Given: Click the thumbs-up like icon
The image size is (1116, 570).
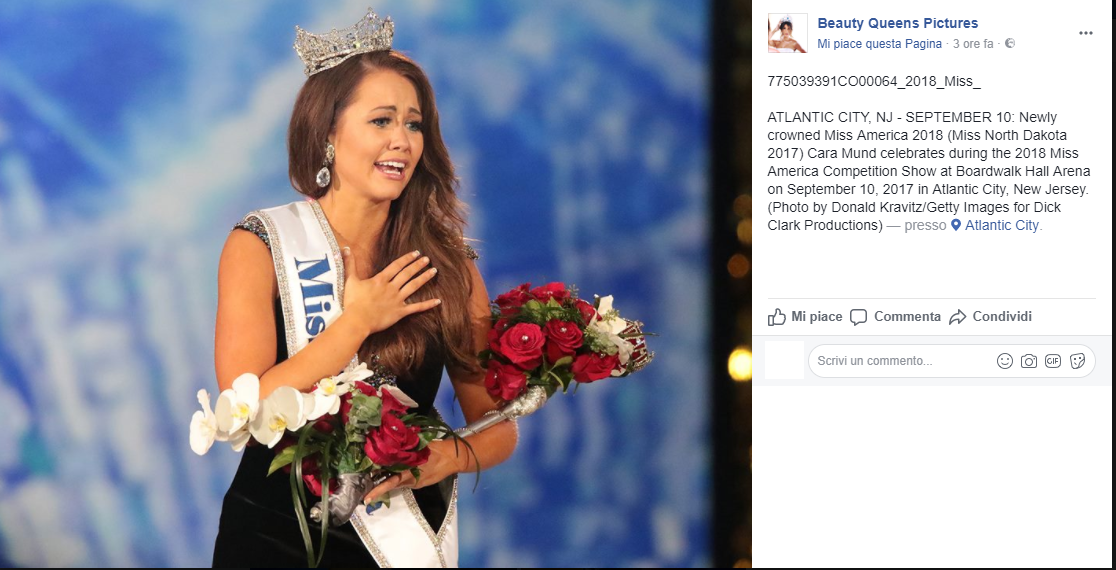Looking at the screenshot, I should click(x=777, y=317).
